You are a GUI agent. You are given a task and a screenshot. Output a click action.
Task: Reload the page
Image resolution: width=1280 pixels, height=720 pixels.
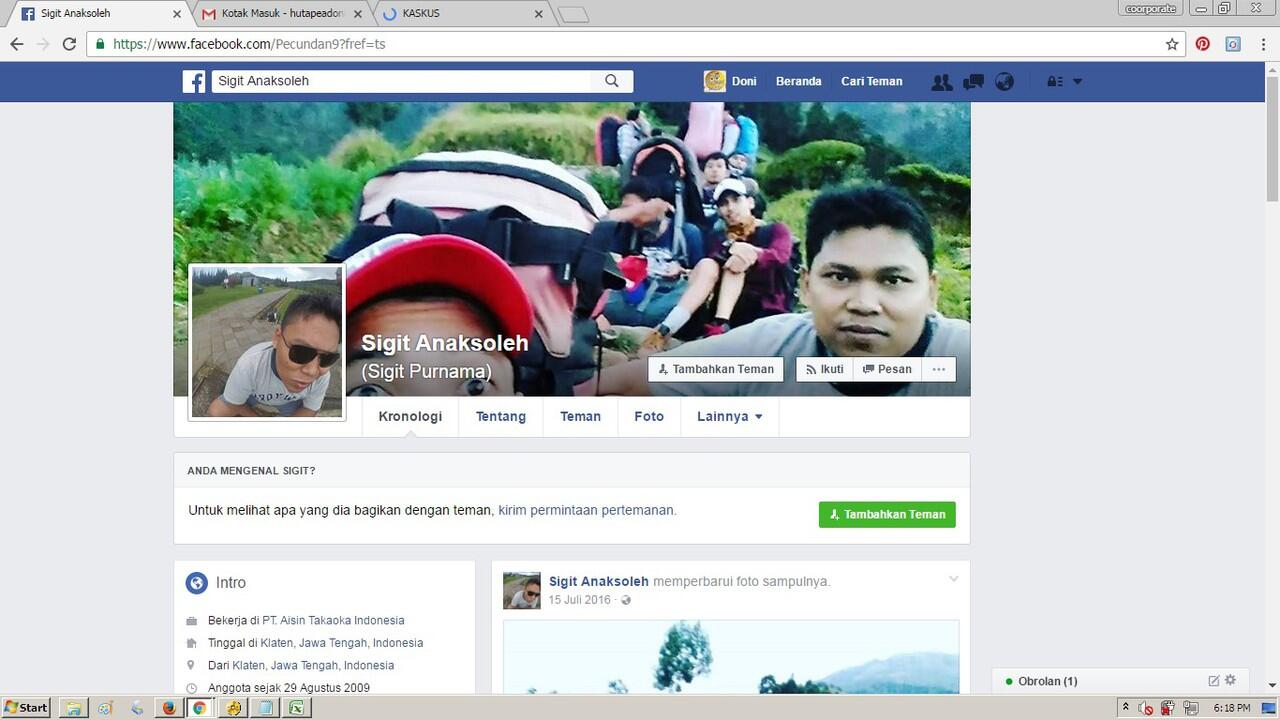tap(69, 44)
